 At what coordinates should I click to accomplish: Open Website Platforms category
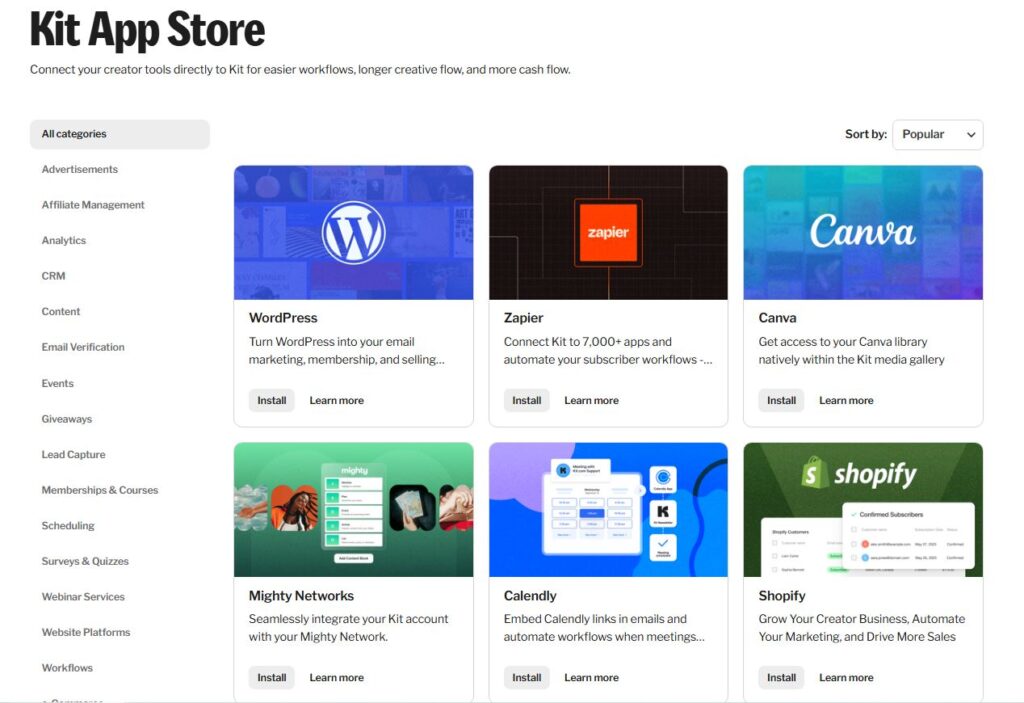coord(86,632)
